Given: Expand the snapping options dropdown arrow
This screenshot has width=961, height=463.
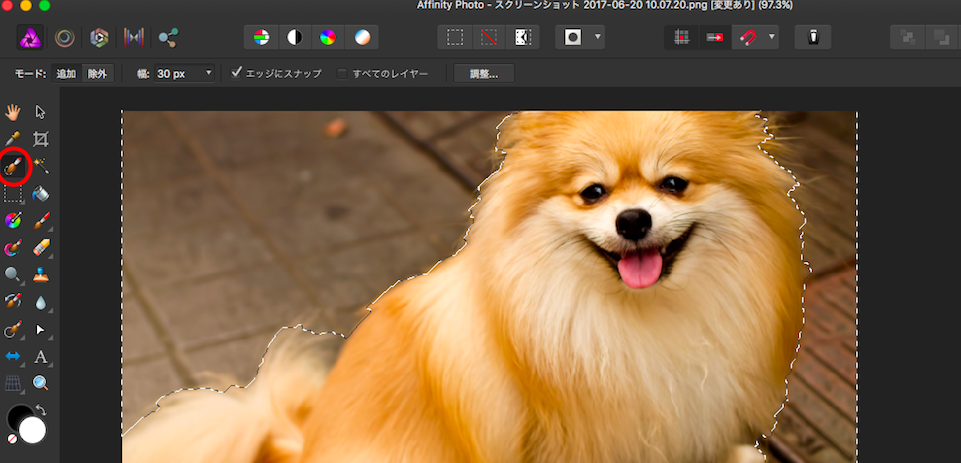Looking at the screenshot, I should 773,38.
